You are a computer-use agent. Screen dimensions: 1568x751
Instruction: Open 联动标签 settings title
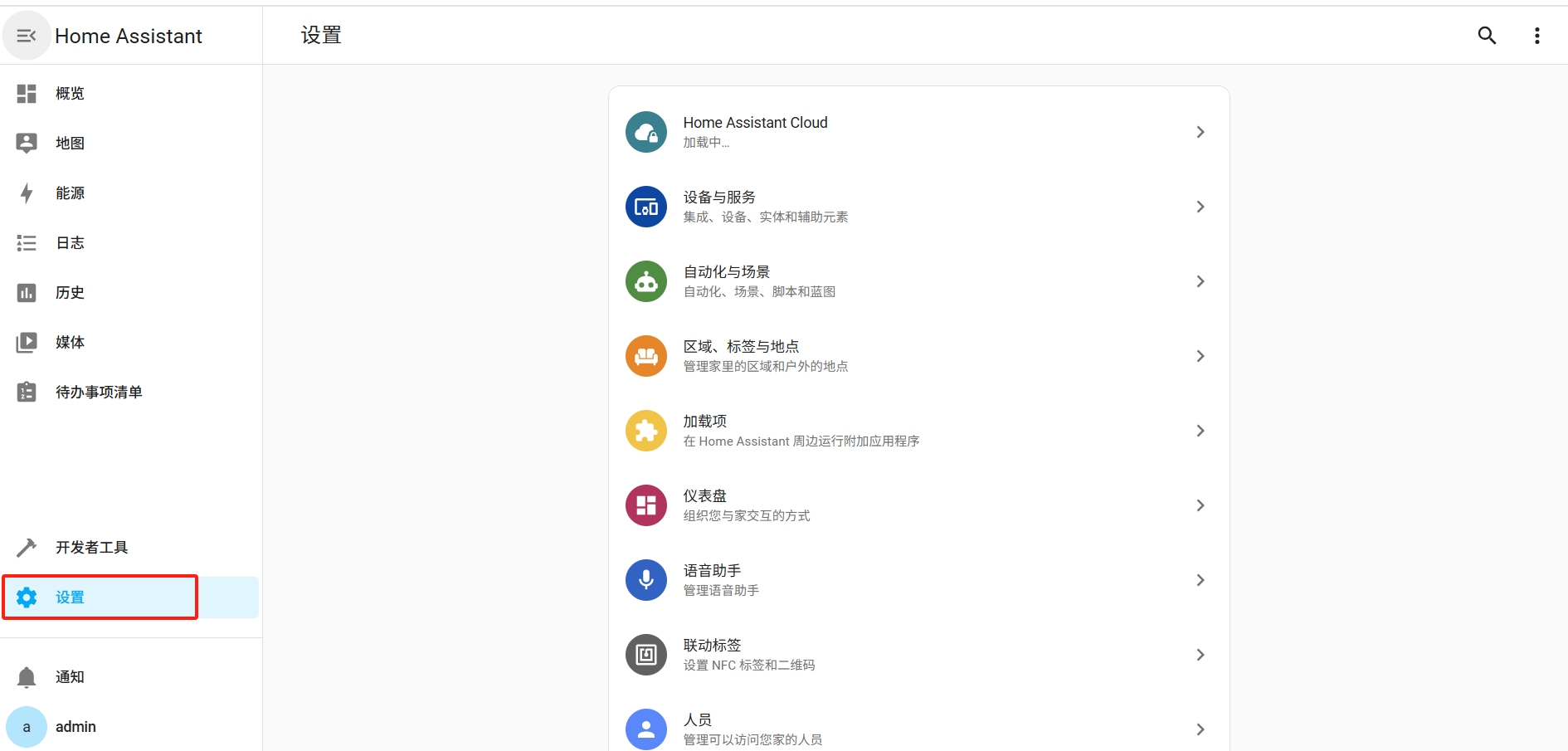point(712,646)
